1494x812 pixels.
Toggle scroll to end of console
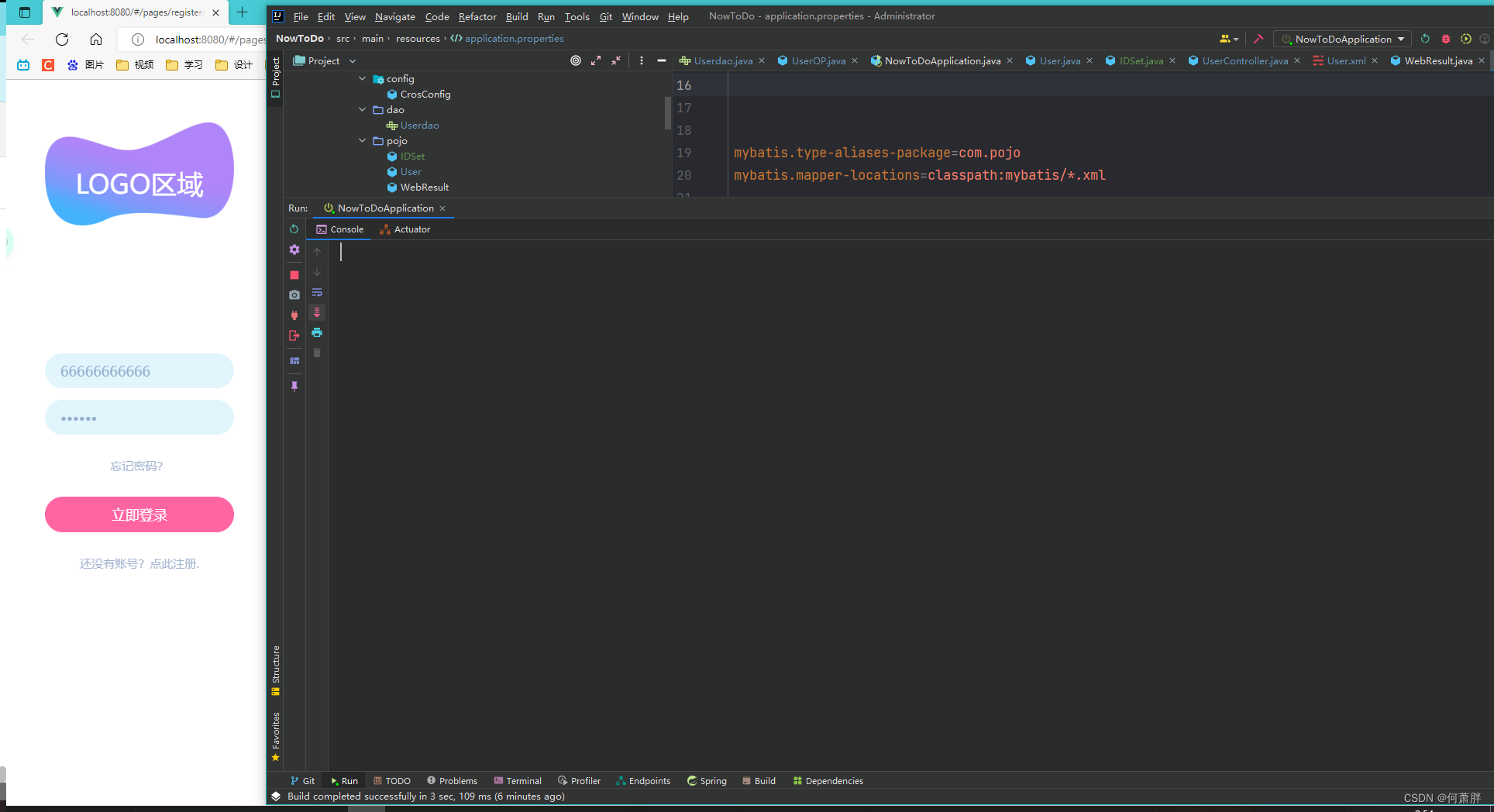[x=317, y=312]
